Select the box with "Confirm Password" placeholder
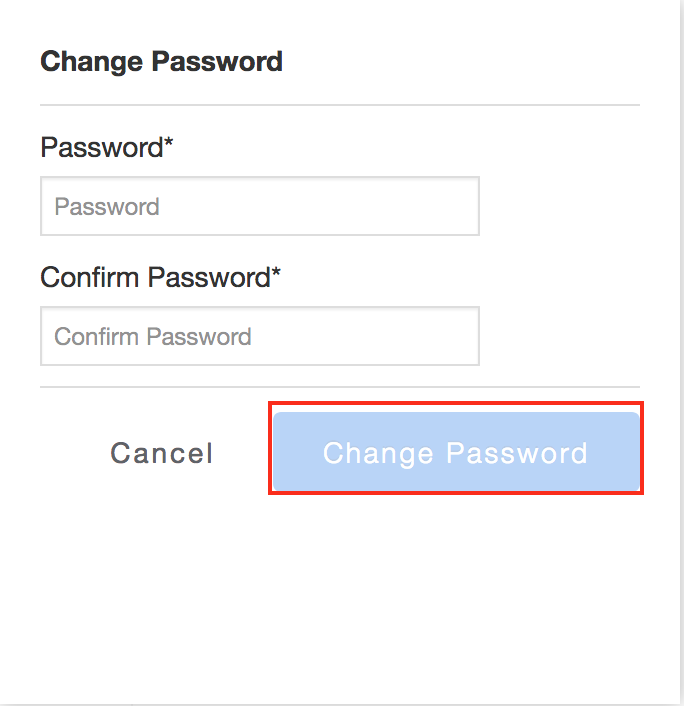This screenshot has height=706, width=684. (x=260, y=336)
